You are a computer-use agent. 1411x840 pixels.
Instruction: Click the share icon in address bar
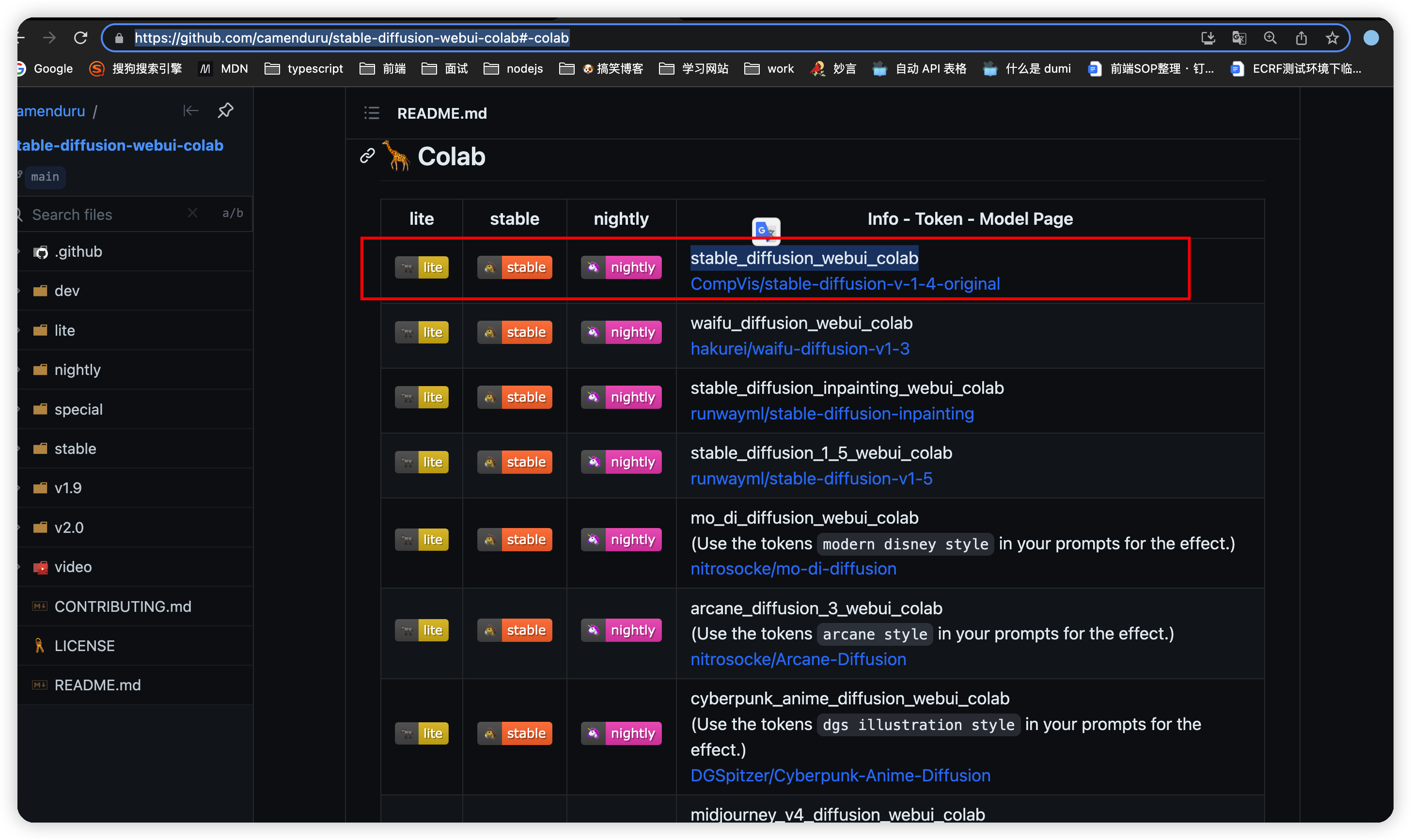pos(1301,38)
